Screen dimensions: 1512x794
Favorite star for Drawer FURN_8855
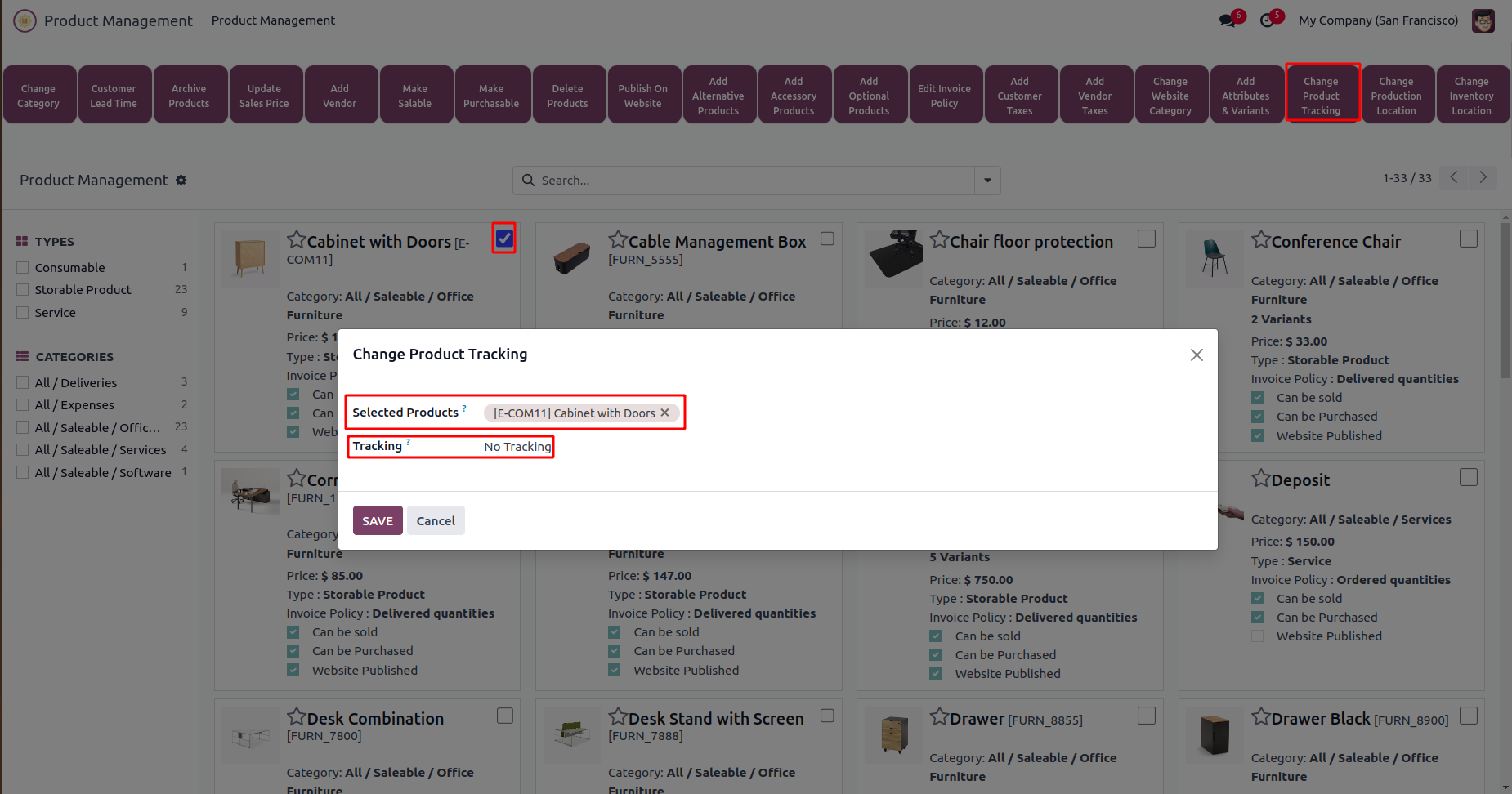pos(939,716)
